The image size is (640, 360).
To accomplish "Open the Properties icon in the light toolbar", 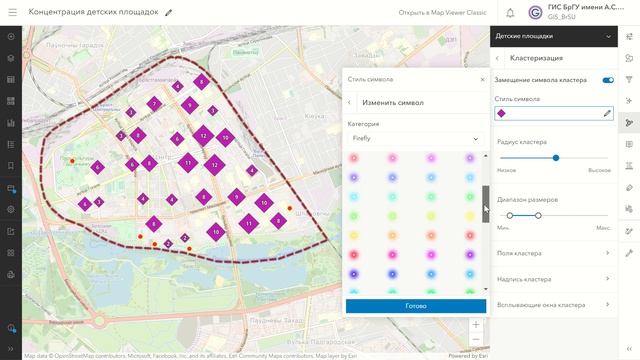I will click(629, 37).
